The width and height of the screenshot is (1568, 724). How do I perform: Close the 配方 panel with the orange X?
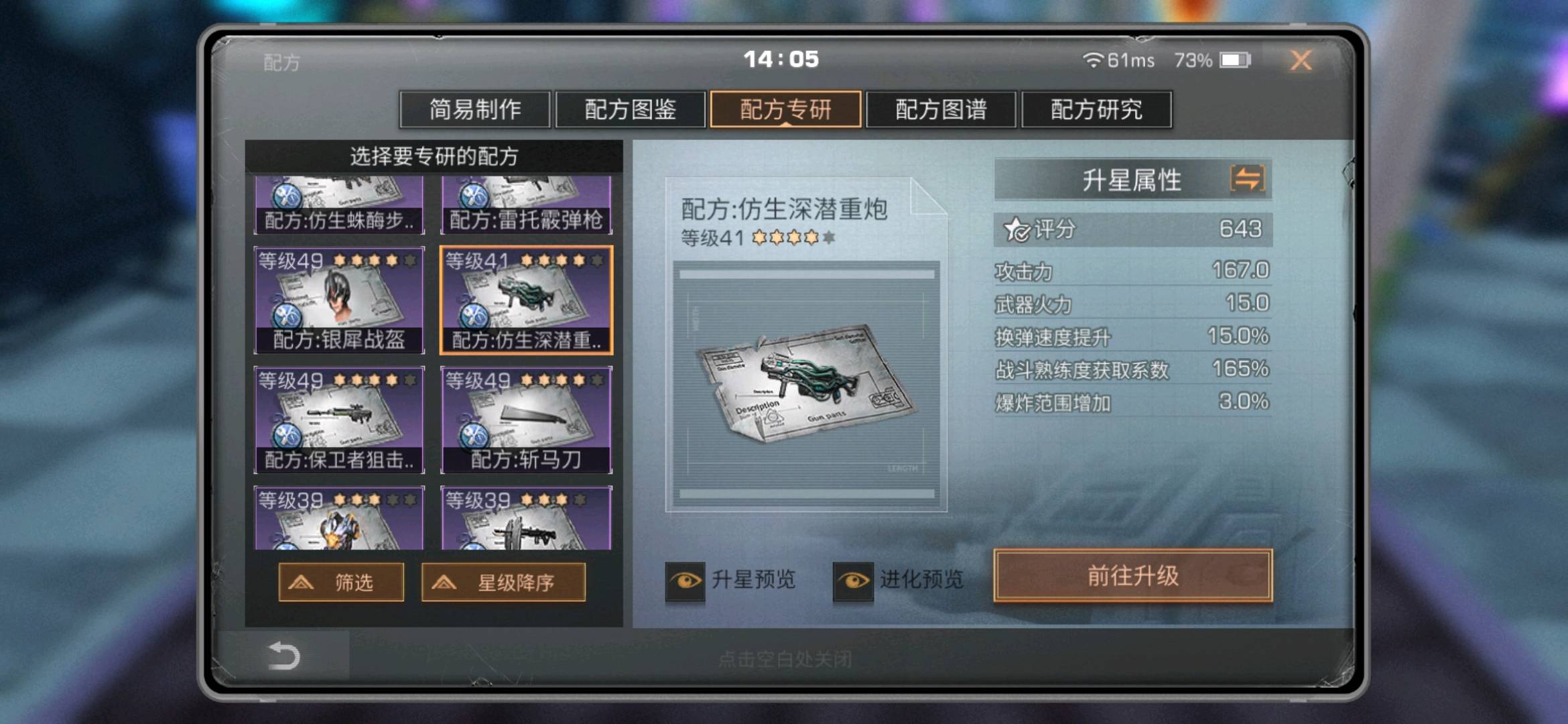click(x=1301, y=61)
